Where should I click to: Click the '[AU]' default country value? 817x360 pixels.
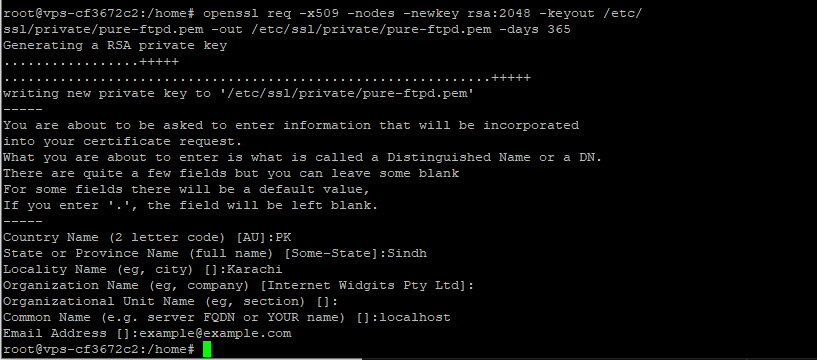[251, 238]
